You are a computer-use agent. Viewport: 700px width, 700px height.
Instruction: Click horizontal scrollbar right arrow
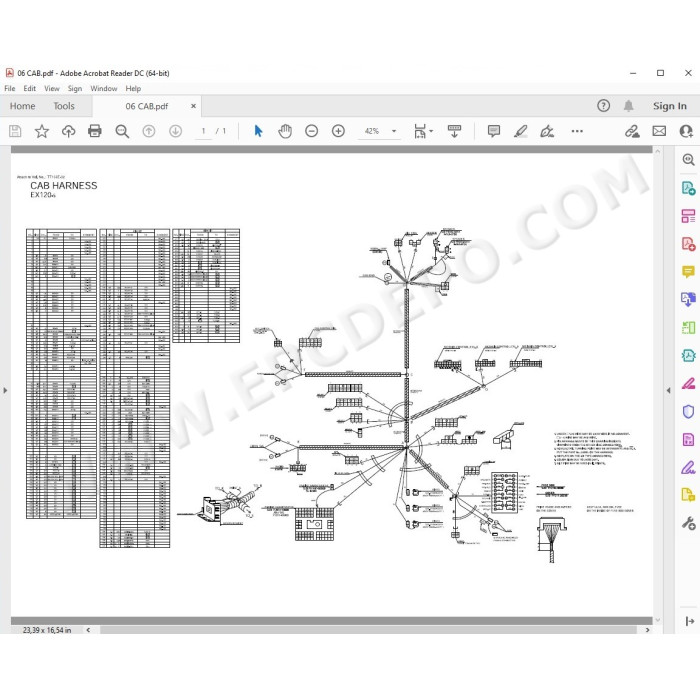pos(647,630)
